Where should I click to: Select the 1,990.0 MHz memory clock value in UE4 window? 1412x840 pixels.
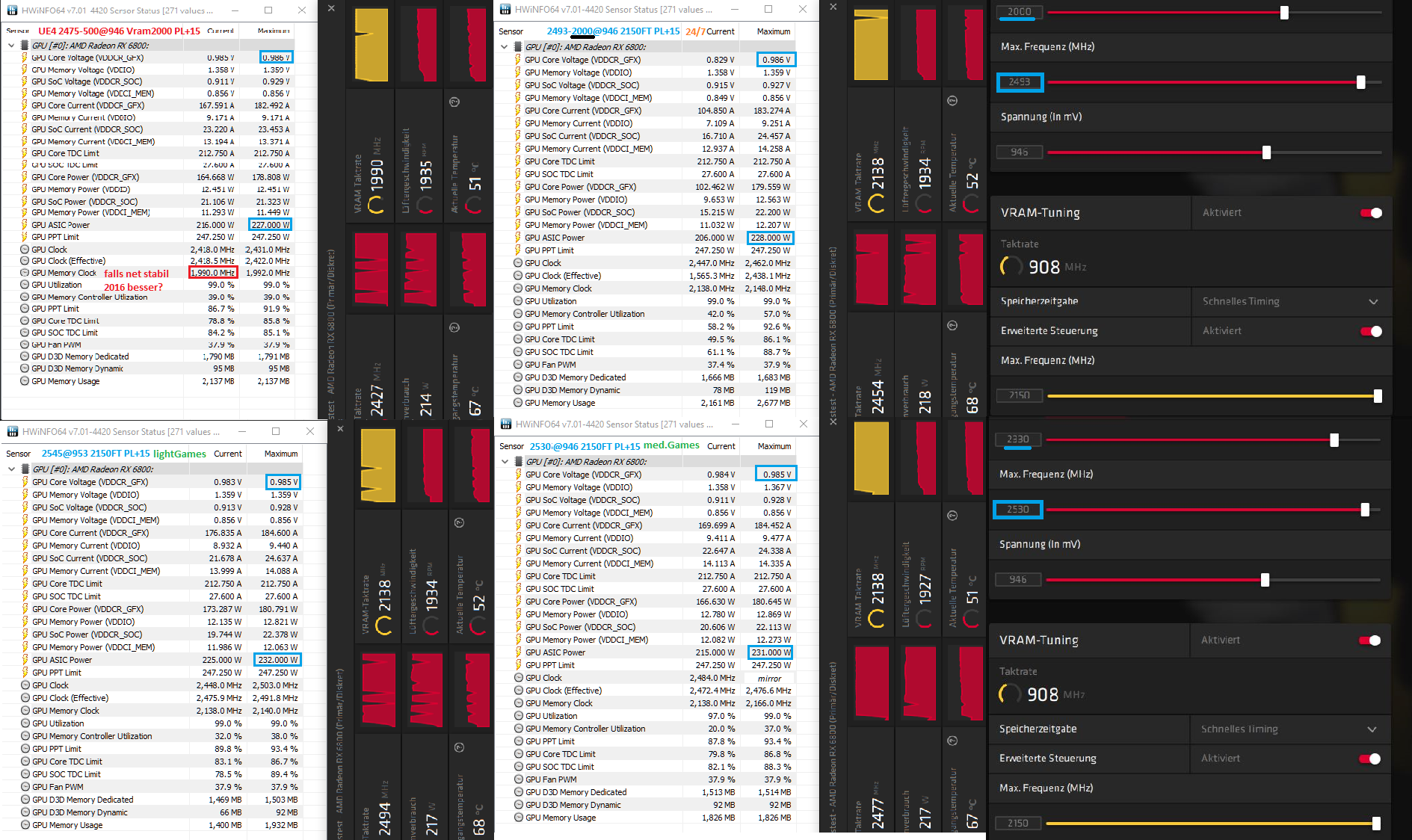coord(213,273)
